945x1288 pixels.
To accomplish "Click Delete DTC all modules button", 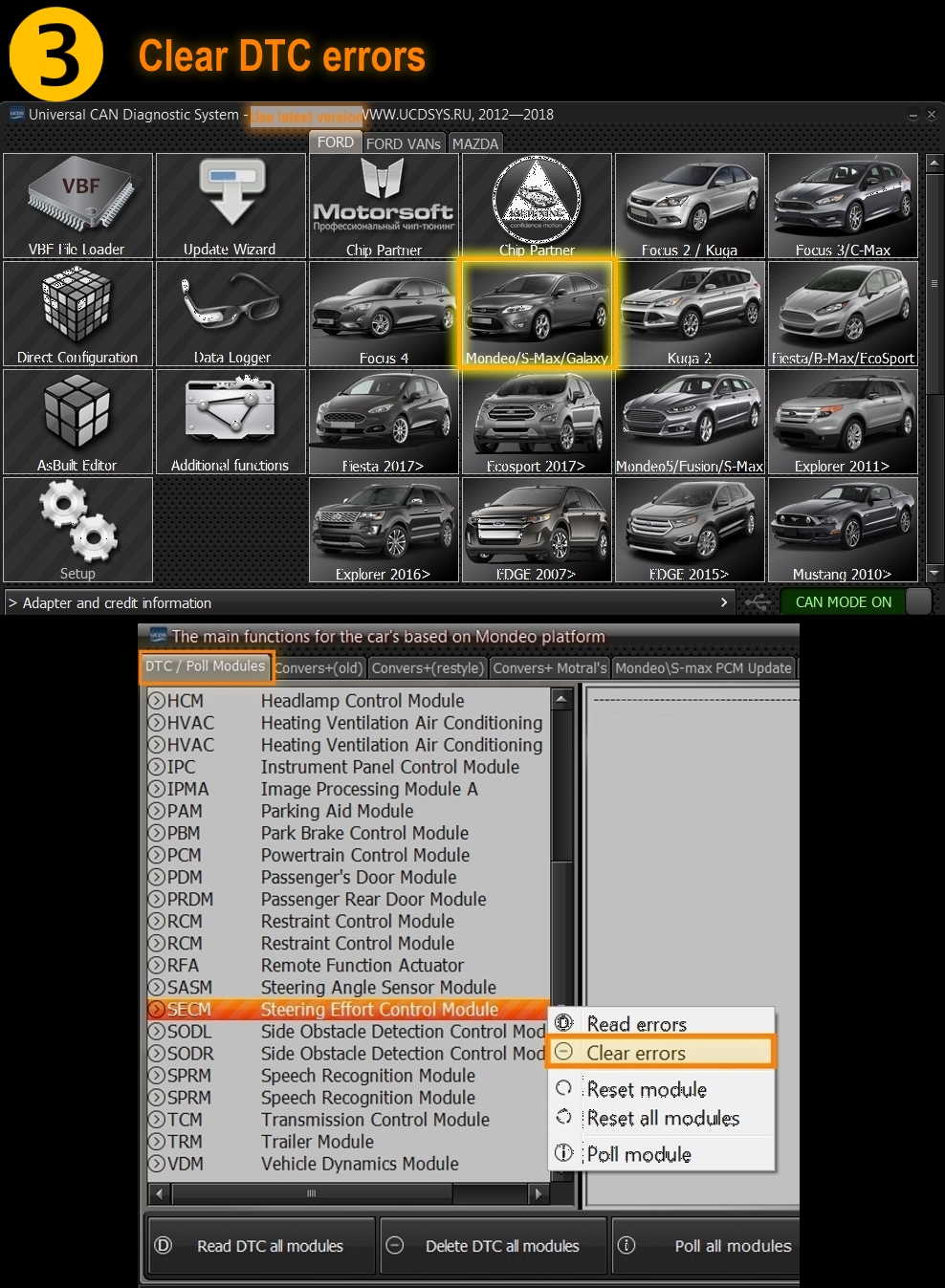I will point(494,1246).
